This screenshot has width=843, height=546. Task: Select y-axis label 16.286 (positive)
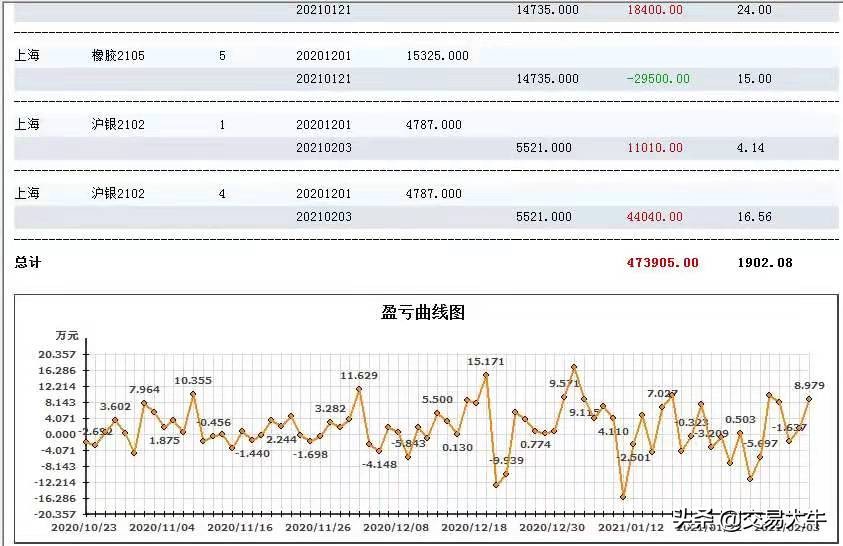[x=57, y=371]
